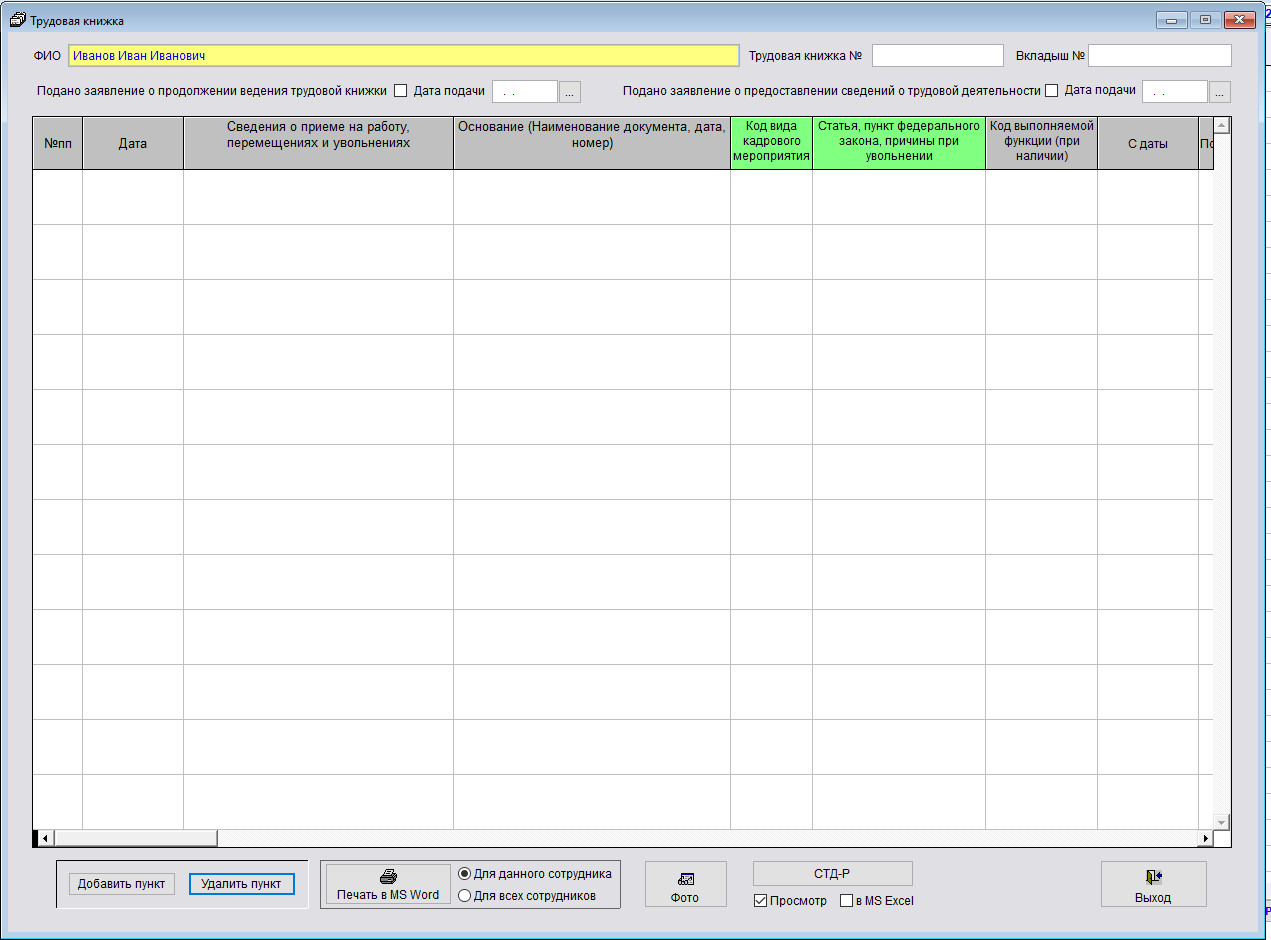Viewport: 1271px width, 940px height.
Task: Click the №пп column header
Action: coord(58,143)
